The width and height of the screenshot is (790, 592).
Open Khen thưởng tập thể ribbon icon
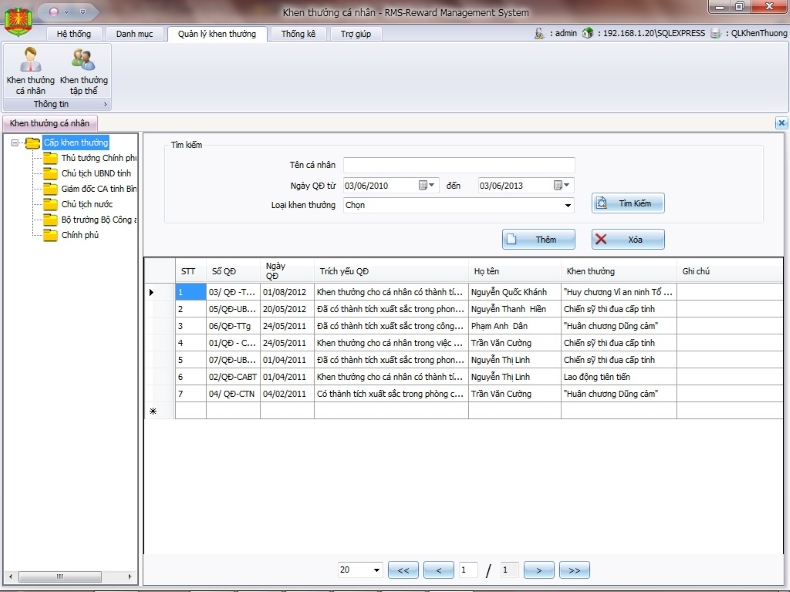84,70
